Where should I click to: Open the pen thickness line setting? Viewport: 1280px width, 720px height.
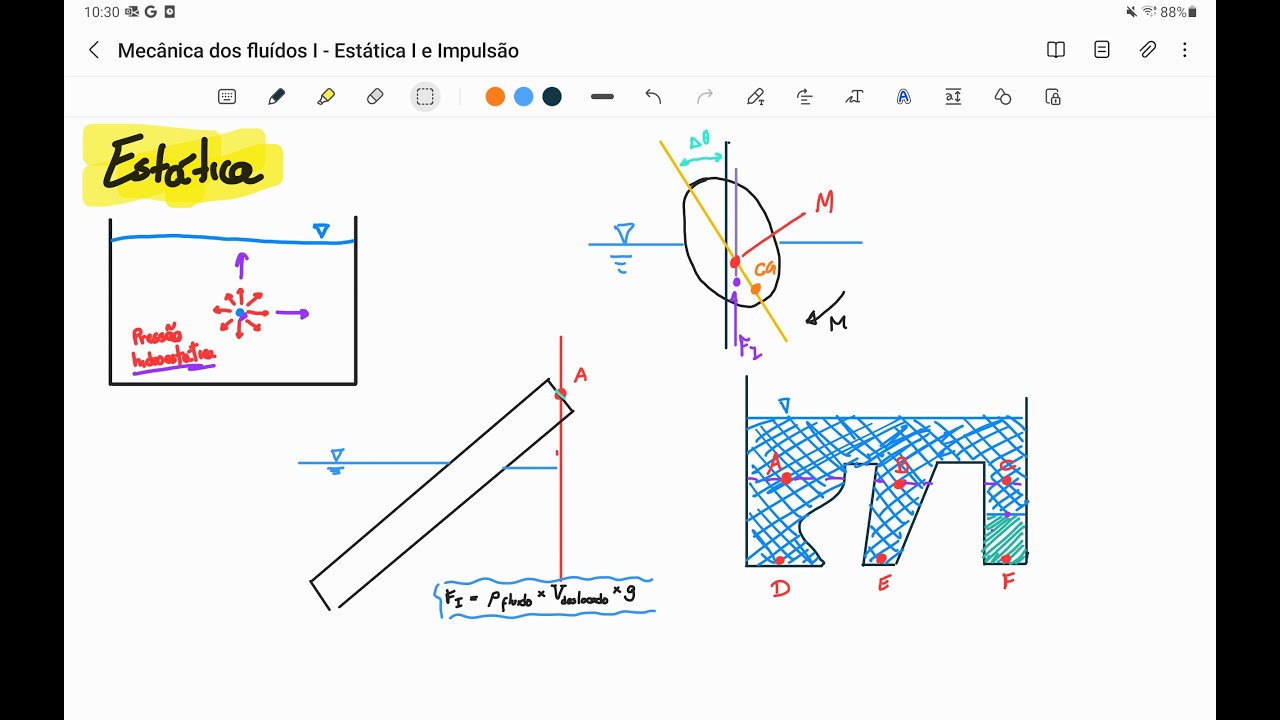pyautogui.click(x=602, y=97)
